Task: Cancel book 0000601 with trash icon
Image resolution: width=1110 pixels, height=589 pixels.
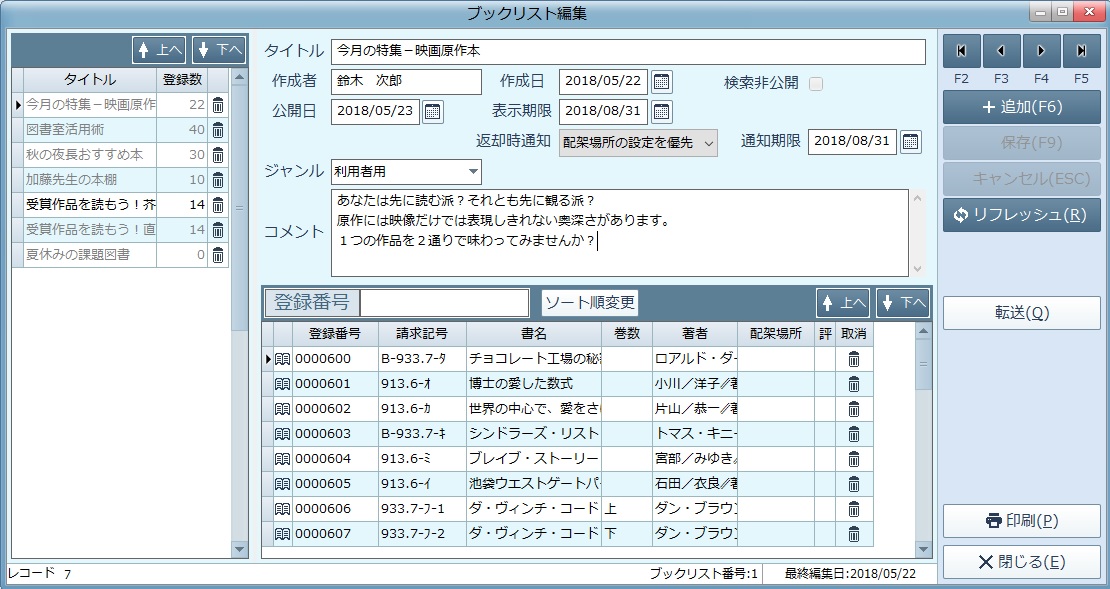Action: click(x=854, y=384)
